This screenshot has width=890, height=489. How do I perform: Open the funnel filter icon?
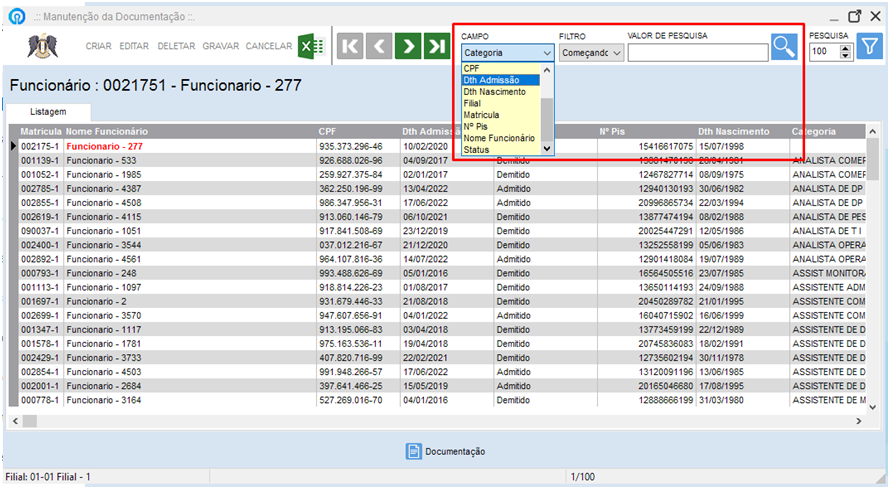(870, 47)
